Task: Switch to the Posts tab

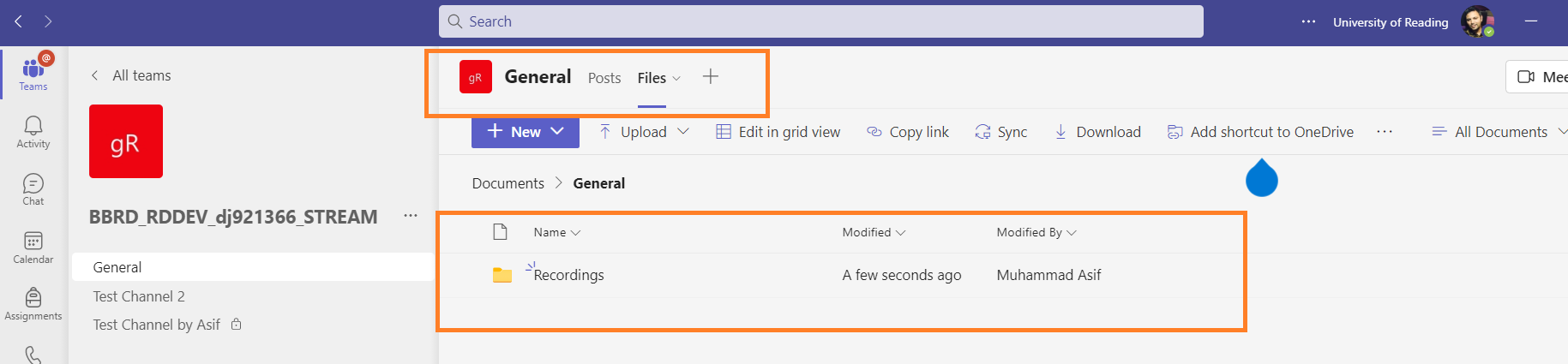Action: click(x=604, y=78)
